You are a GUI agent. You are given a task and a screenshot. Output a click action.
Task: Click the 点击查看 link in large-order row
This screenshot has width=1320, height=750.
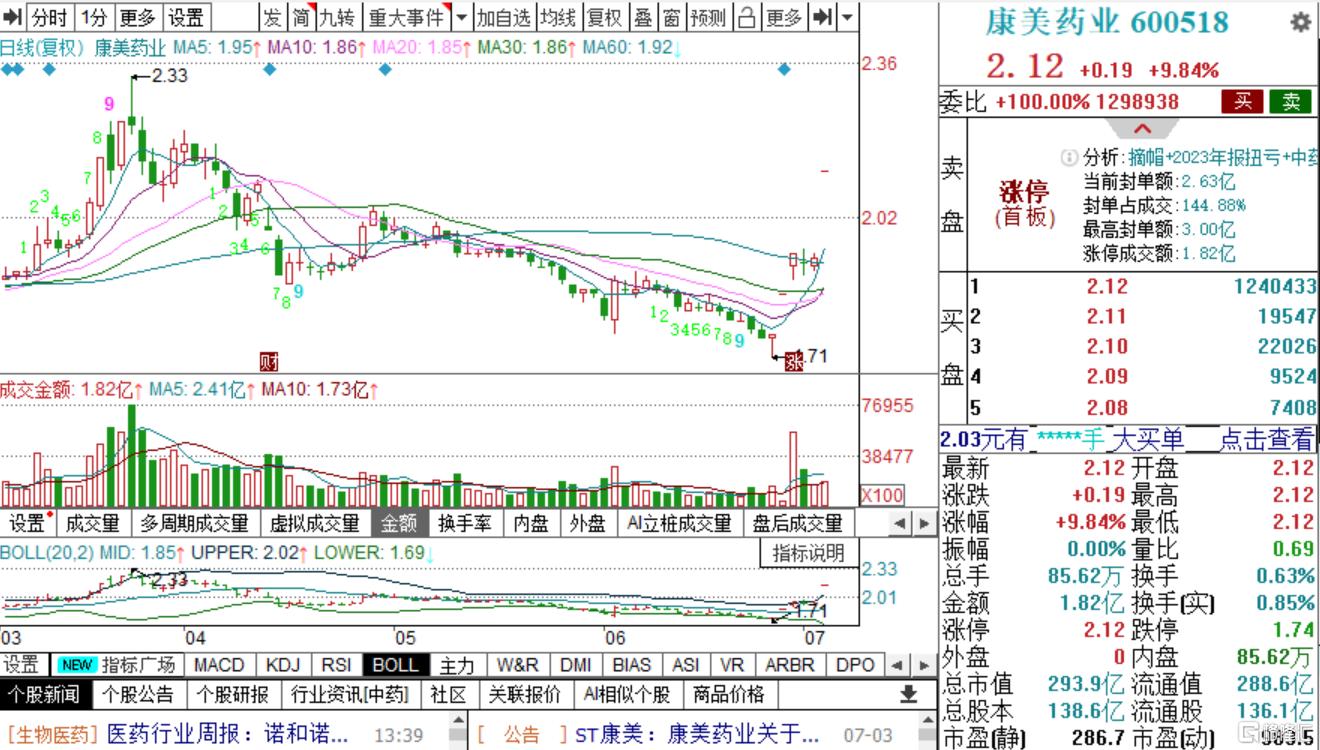(1266, 439)
